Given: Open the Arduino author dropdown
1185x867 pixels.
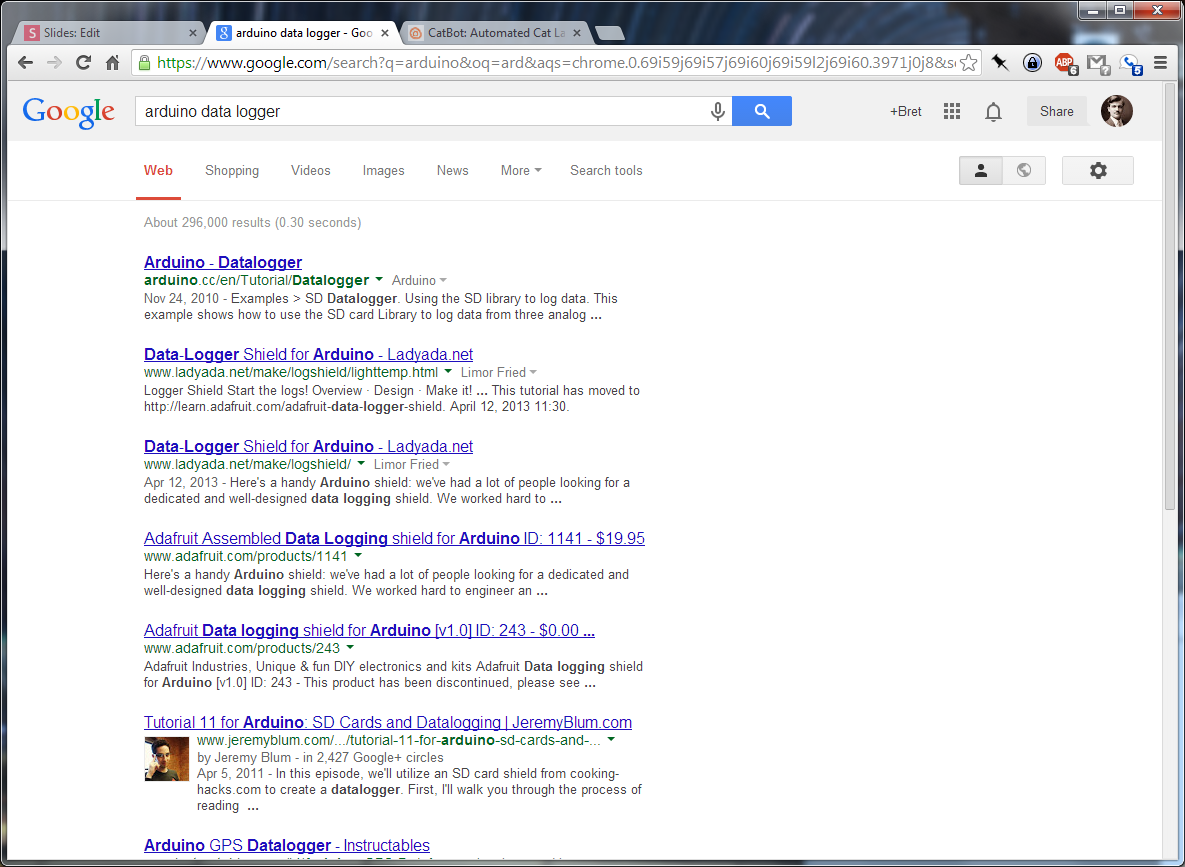Looking at the screenshot, I should [419, 280].
